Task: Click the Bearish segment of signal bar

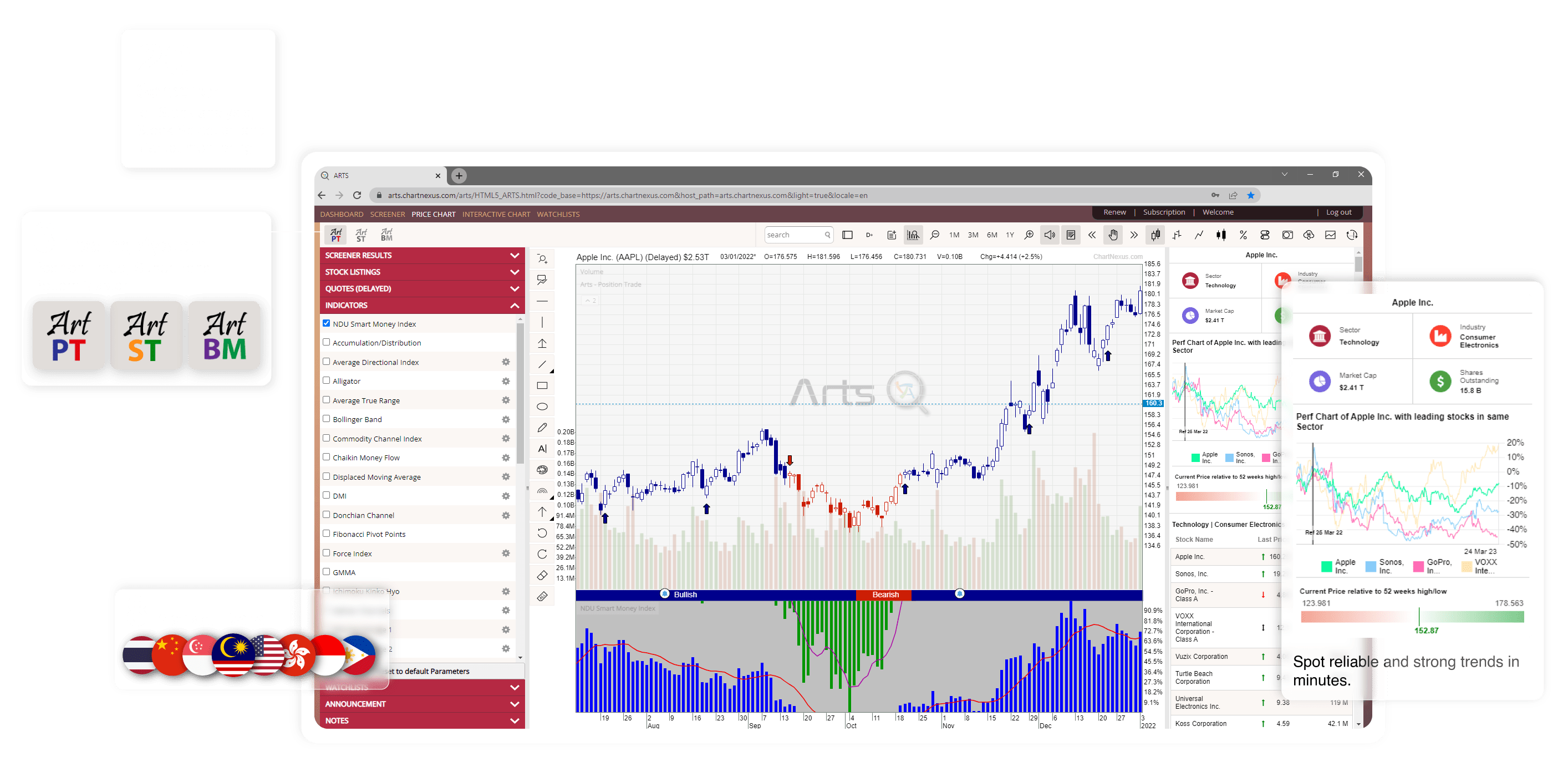Action: (884, 596)
